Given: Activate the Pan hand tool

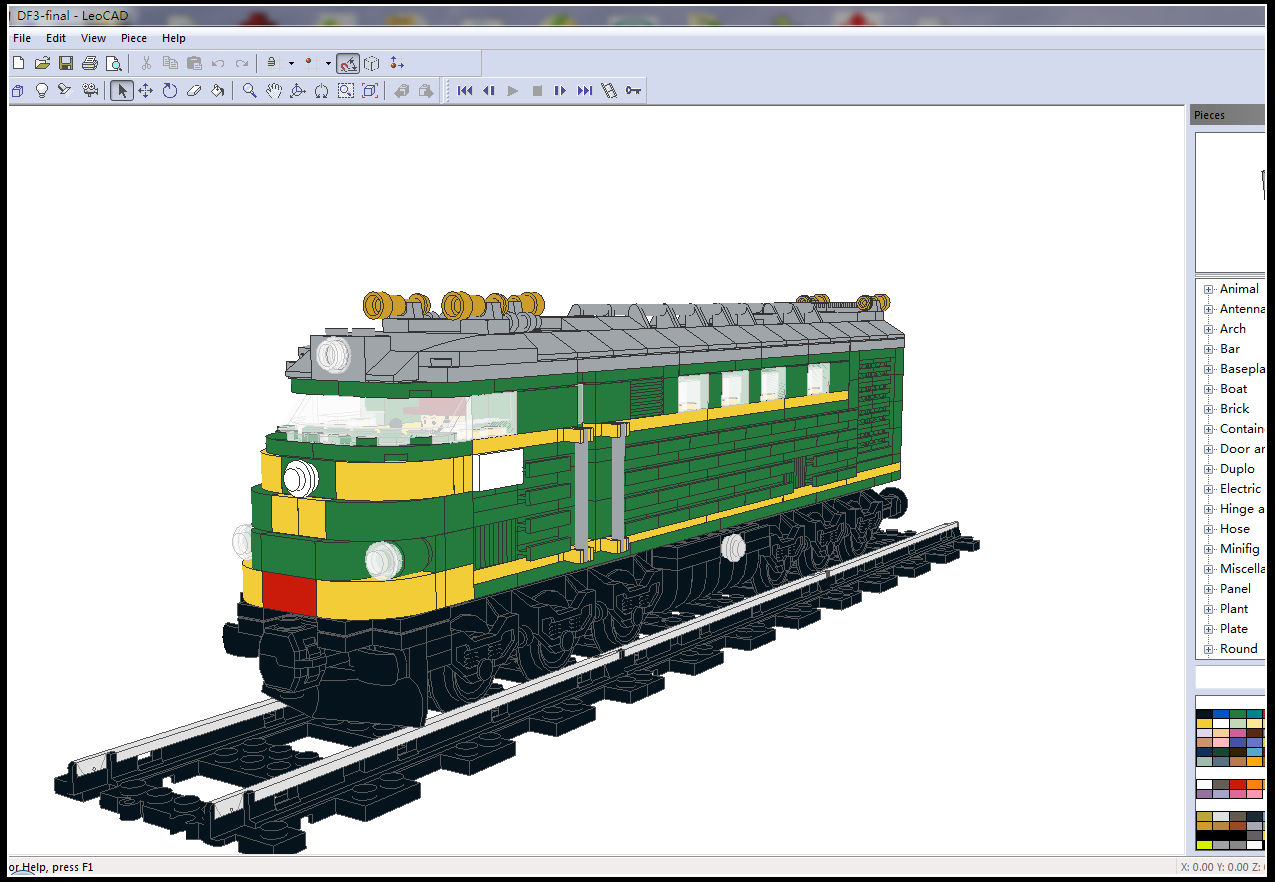Looking at the screenshot, I should [274, 91].
